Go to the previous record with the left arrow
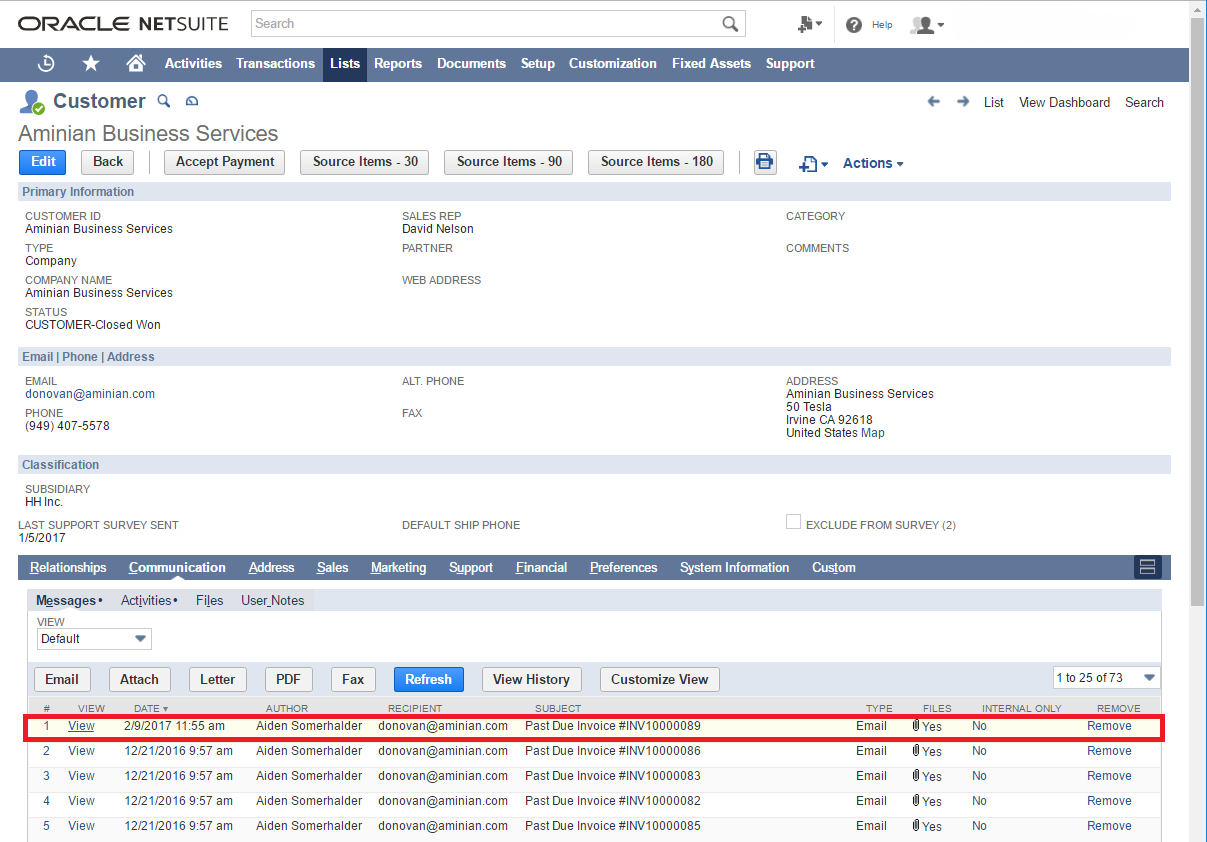 934,102
